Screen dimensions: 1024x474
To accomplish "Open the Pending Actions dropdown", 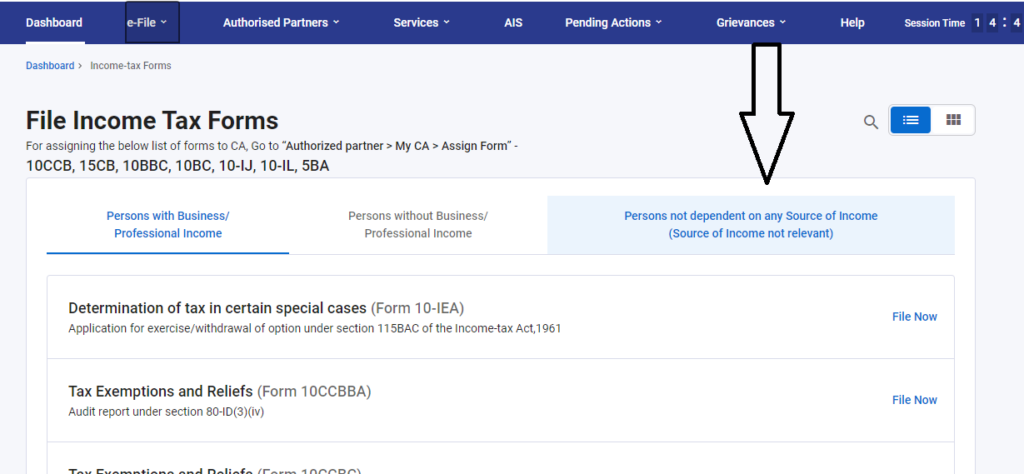I will (614, 22).
